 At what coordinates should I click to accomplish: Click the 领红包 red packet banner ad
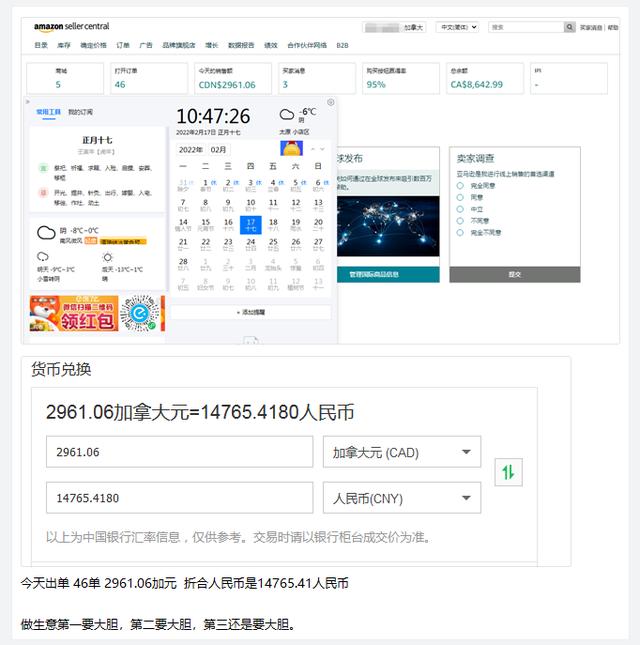pos(74,313)
